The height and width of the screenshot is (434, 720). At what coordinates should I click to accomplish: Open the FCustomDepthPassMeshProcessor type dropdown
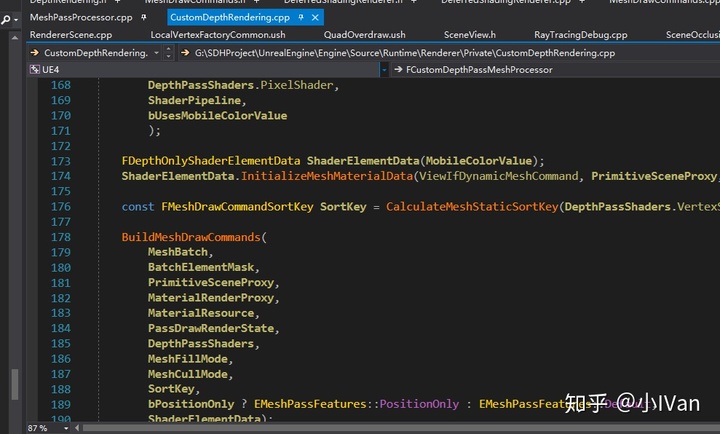point(478,70)
